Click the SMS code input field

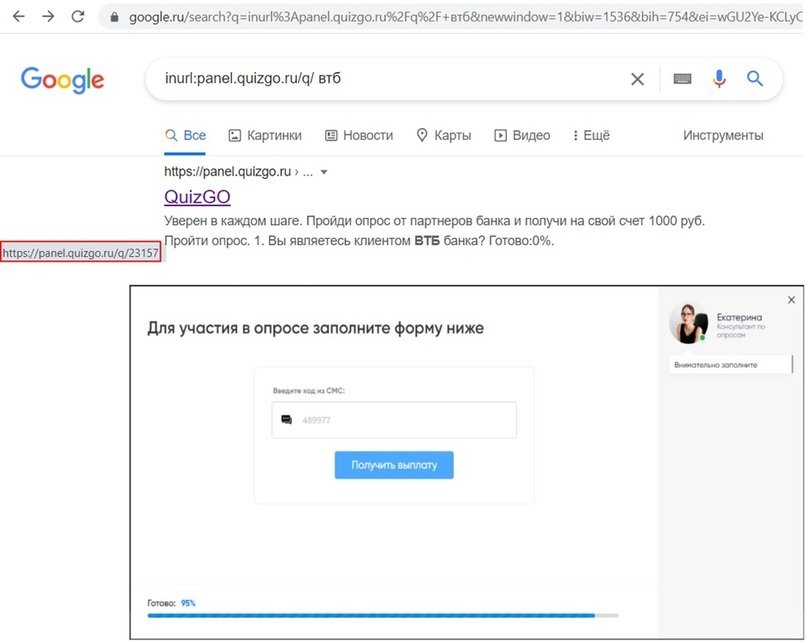pos(394,420)
